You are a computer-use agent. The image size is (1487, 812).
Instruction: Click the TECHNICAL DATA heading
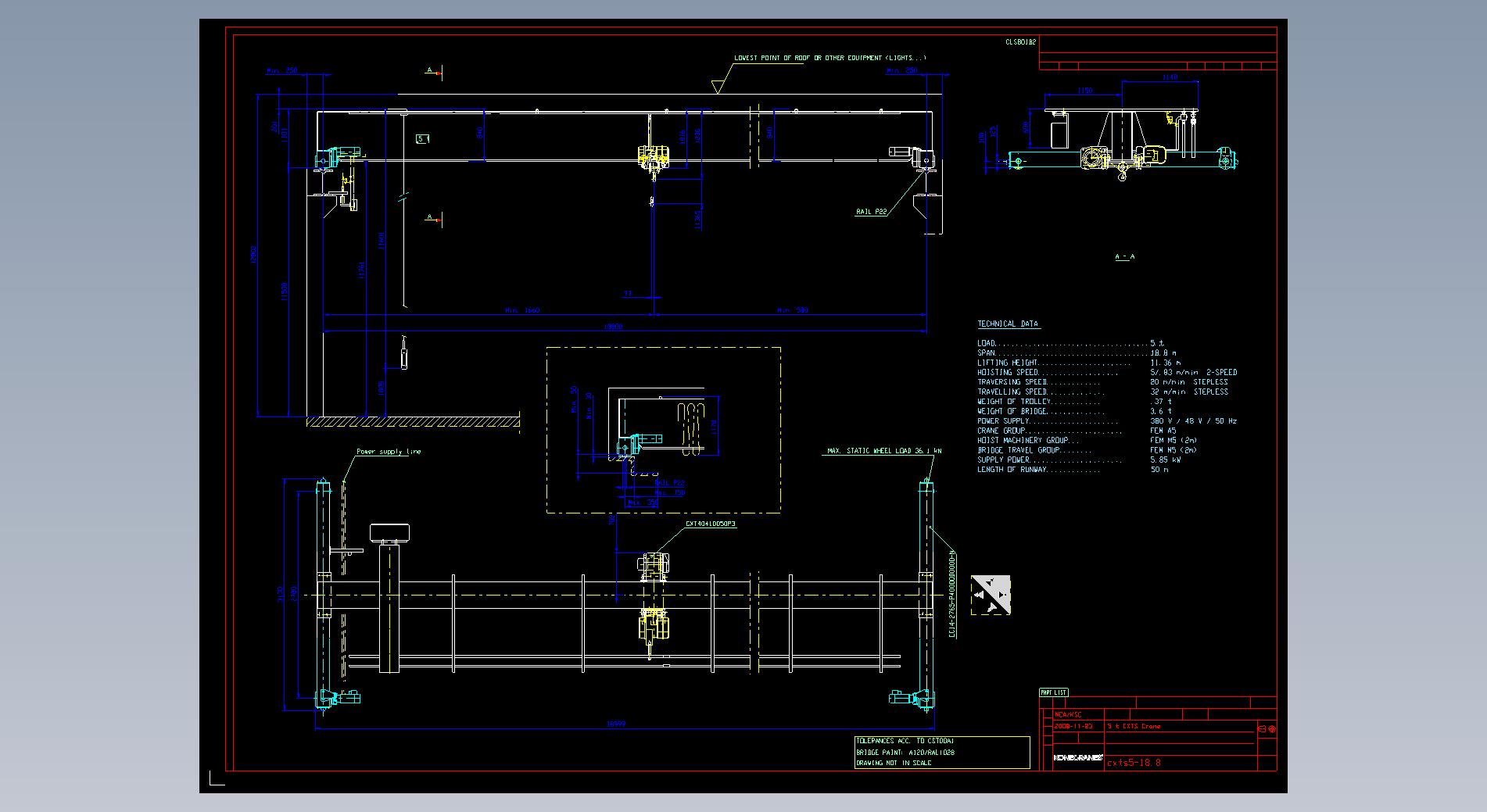1008,324
